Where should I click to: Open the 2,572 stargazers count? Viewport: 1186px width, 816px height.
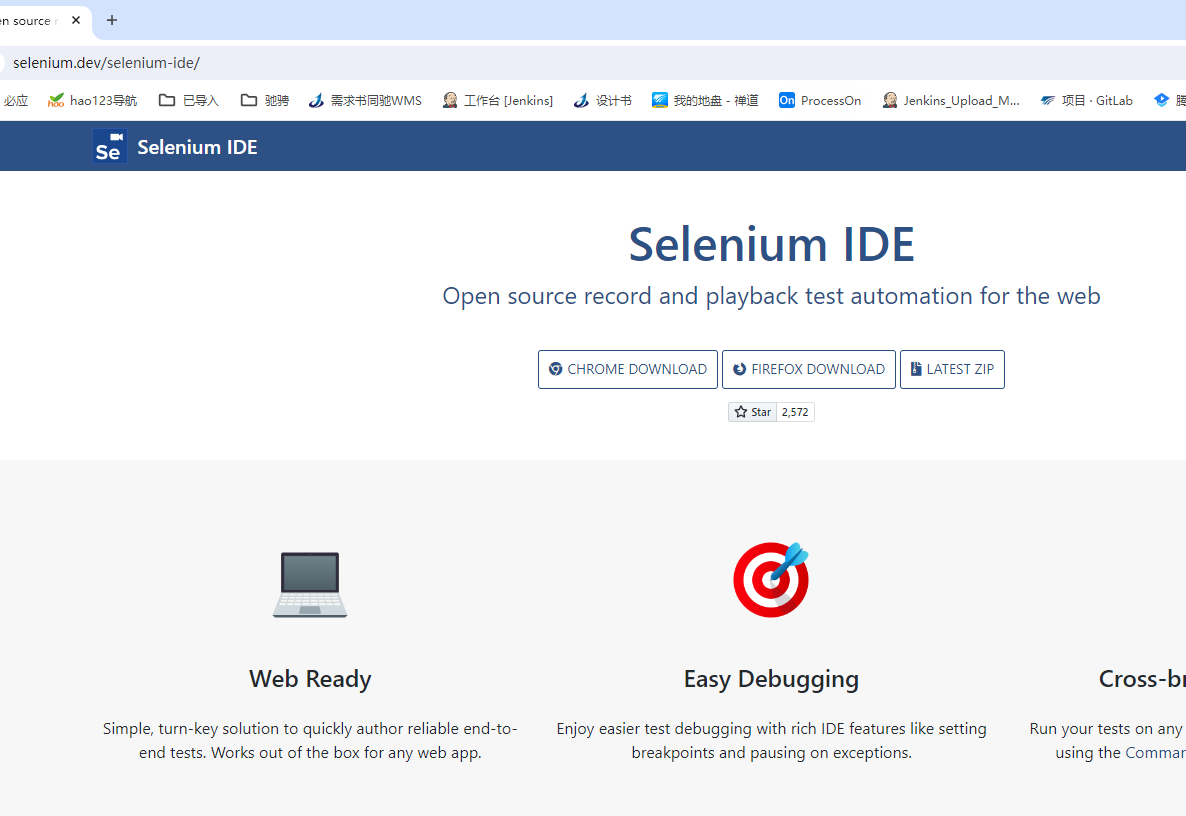pos(796,412)
